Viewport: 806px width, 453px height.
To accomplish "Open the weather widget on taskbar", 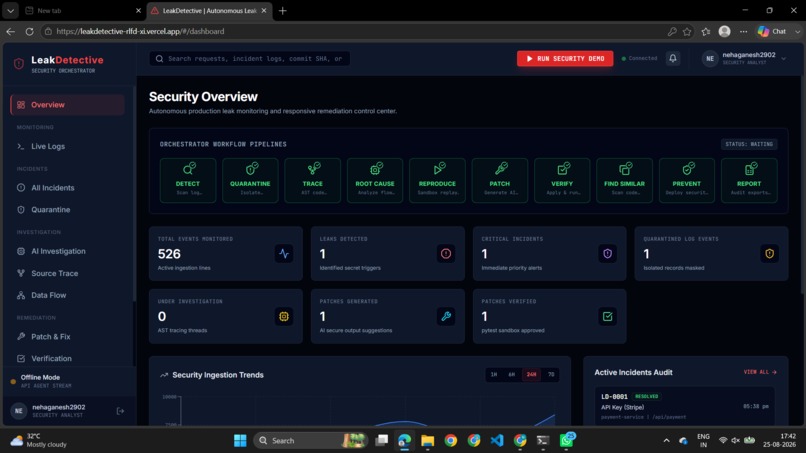I will (x=39, y=440).
